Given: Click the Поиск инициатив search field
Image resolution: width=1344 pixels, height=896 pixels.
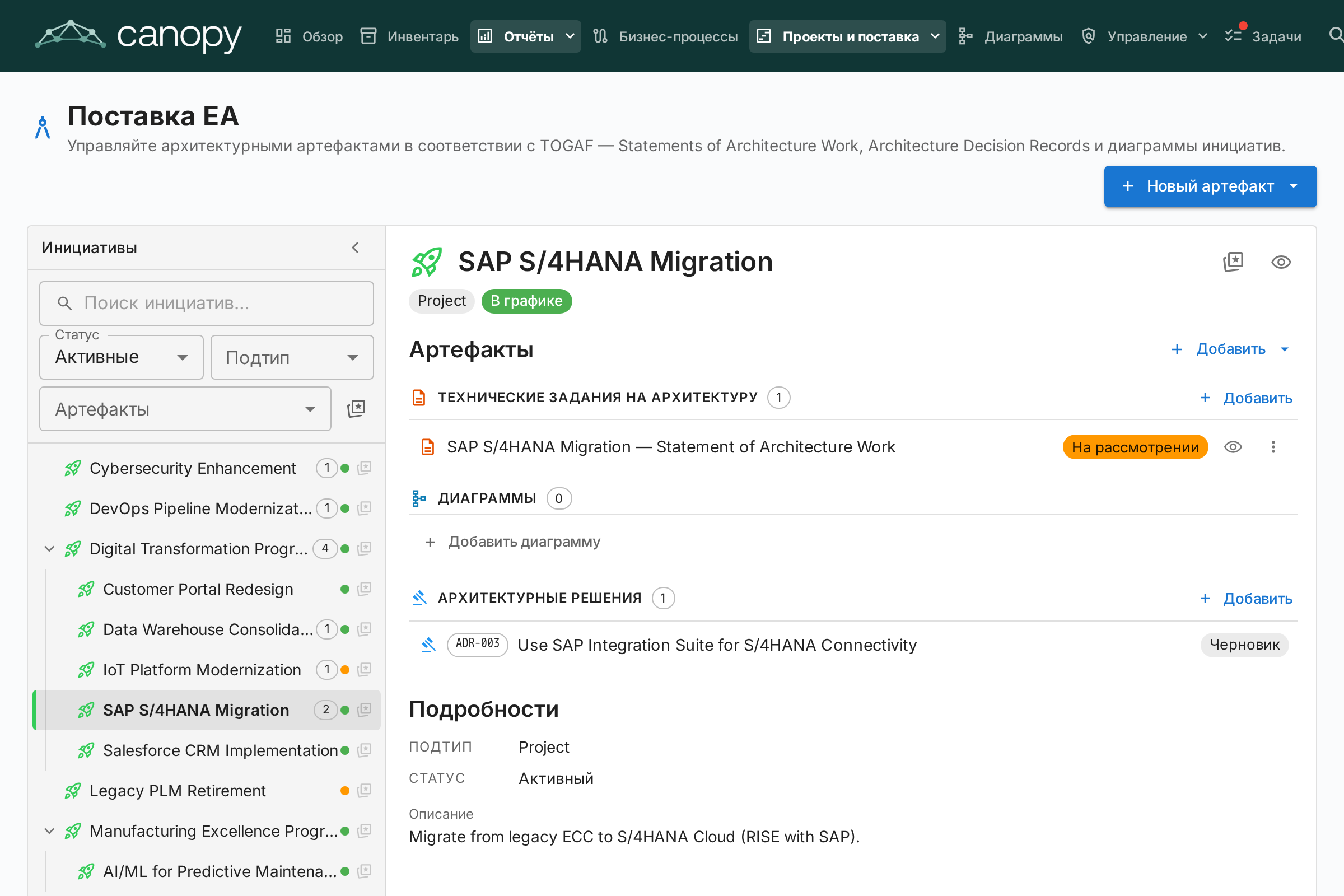Looking at the screenshot, I should click(206, 303).
